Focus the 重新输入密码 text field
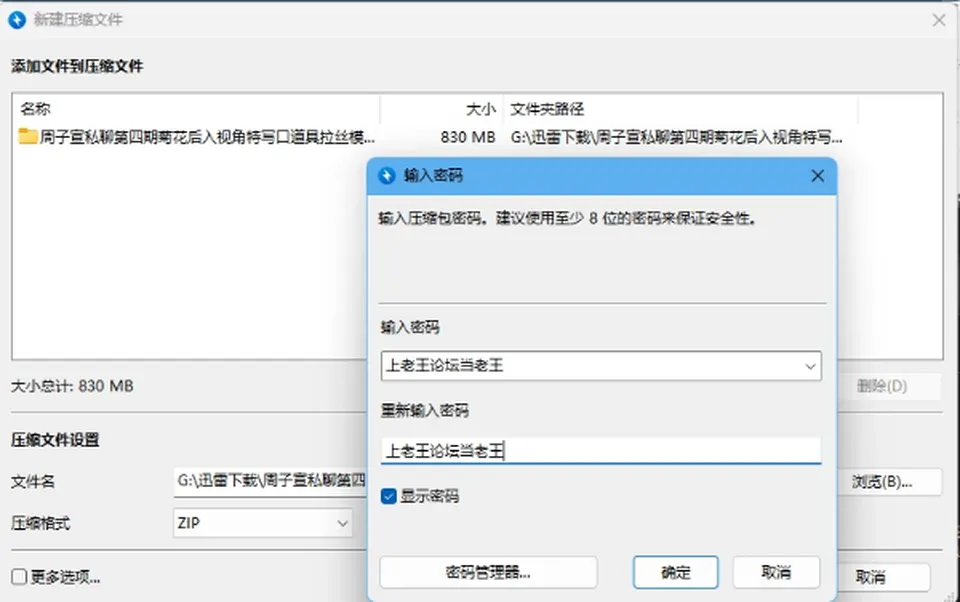The image size is (960, 602). click(601, 451)
